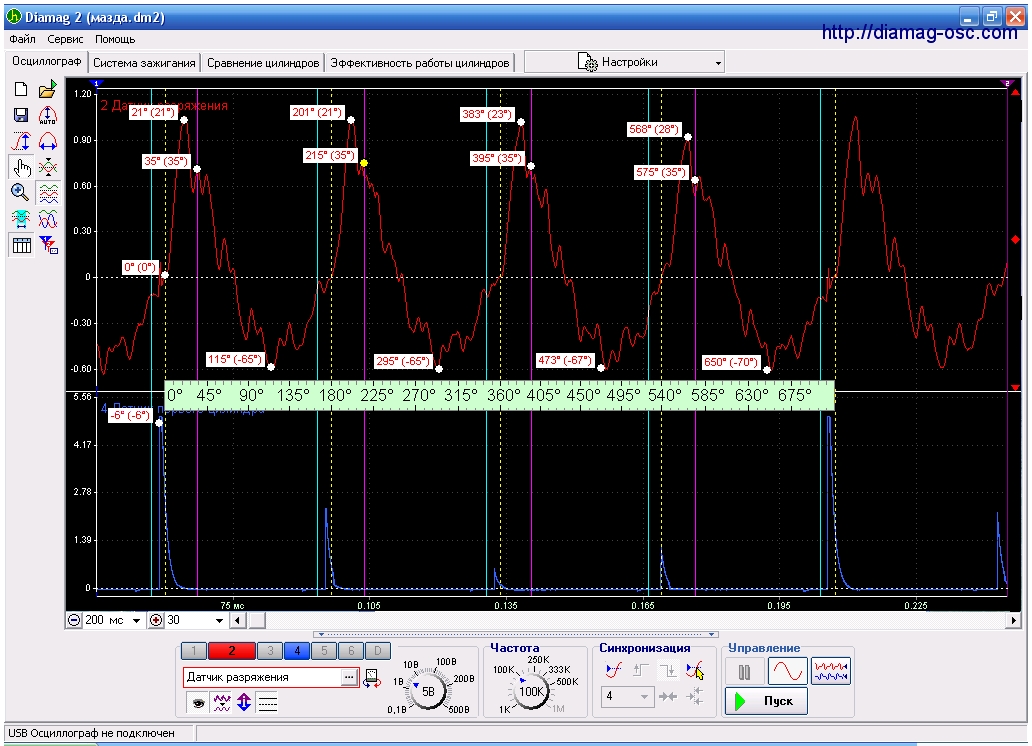Toggle channel 3 button
Screen dimensions: 1032x746
pyautogui.click(x=270, y=651)
